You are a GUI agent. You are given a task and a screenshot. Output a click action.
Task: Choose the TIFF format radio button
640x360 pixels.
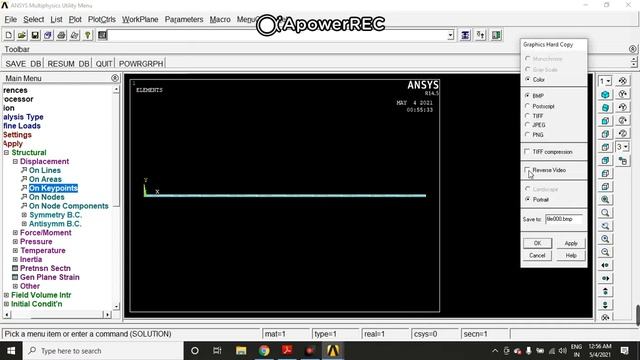tap(528, 116)
